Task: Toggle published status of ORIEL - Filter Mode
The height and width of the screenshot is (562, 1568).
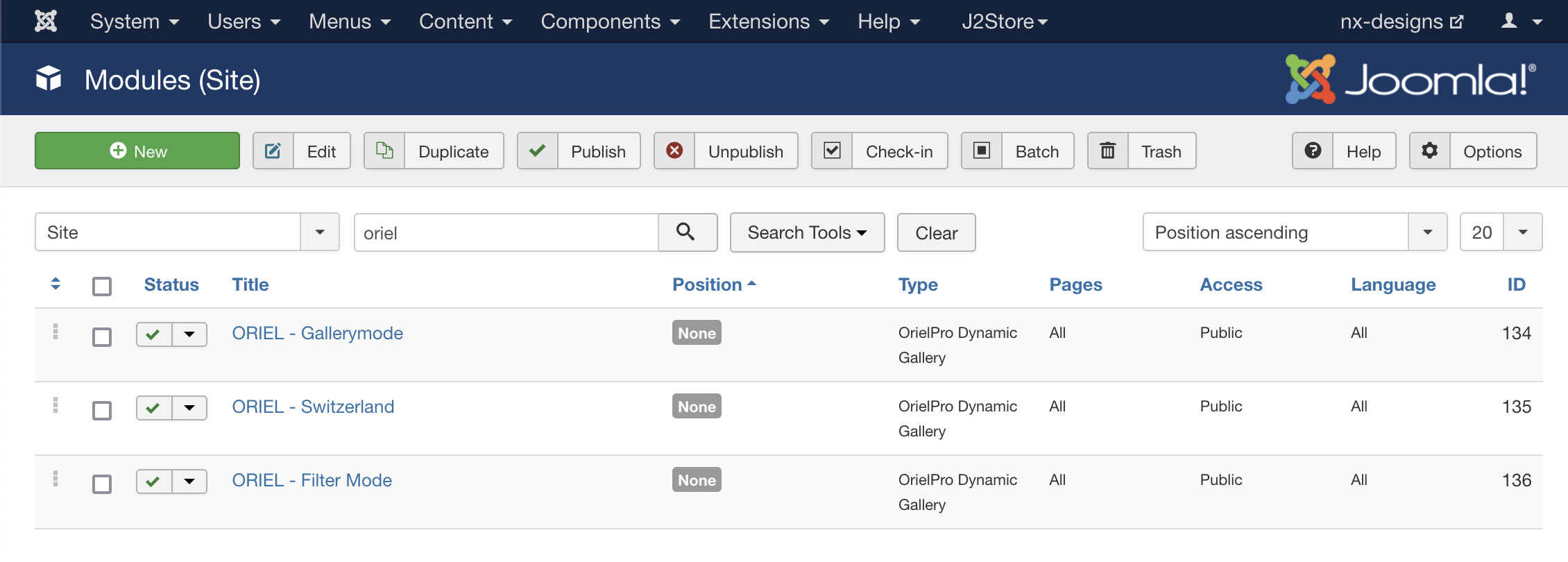Action: (x=154, y=482)
